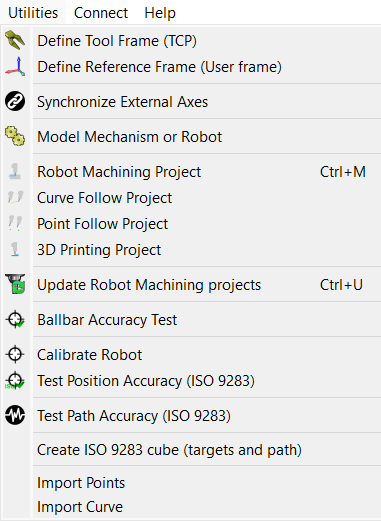
Task: Click the waveform Test Path Accuracy icon
Action: (15, 415)
